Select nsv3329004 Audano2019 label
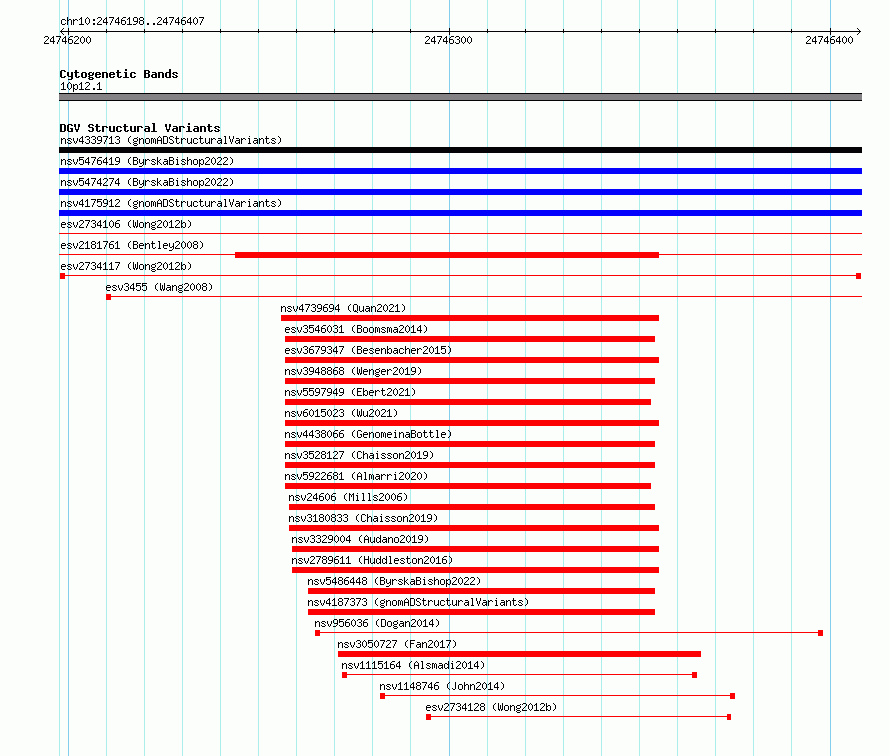Screen dimensions: 890x756 tap(360, 539)
